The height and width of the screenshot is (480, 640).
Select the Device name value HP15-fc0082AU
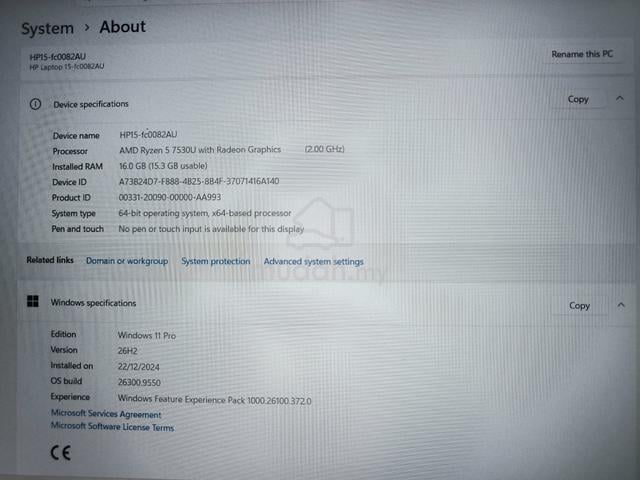point(148,134)
